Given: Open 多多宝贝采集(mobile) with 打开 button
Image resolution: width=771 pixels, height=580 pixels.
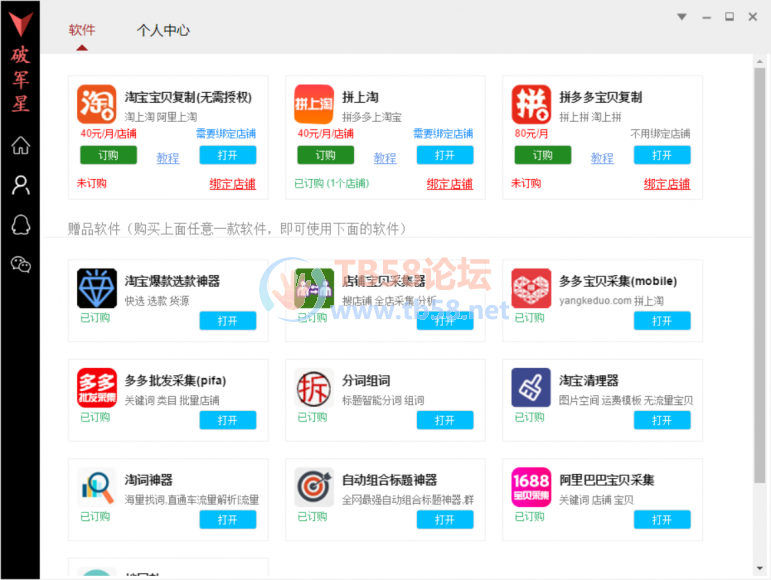Looking at the screenshot, I should point(662,321).
